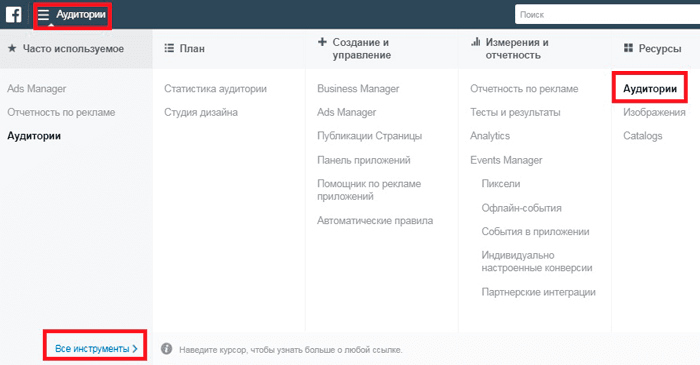Viewport: 700px width, 365px height.
Task: Open Ads Manager under Часто используемое
Action: point(37,88)
